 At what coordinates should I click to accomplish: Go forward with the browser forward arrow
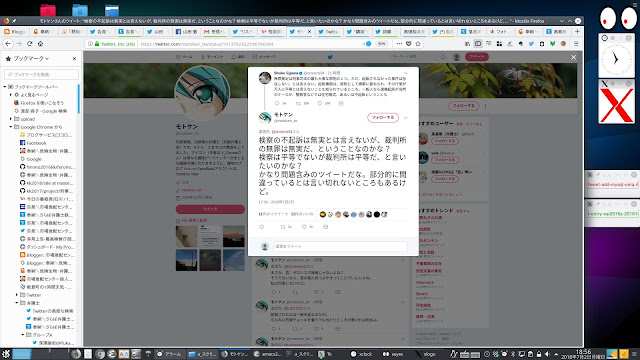19,43
